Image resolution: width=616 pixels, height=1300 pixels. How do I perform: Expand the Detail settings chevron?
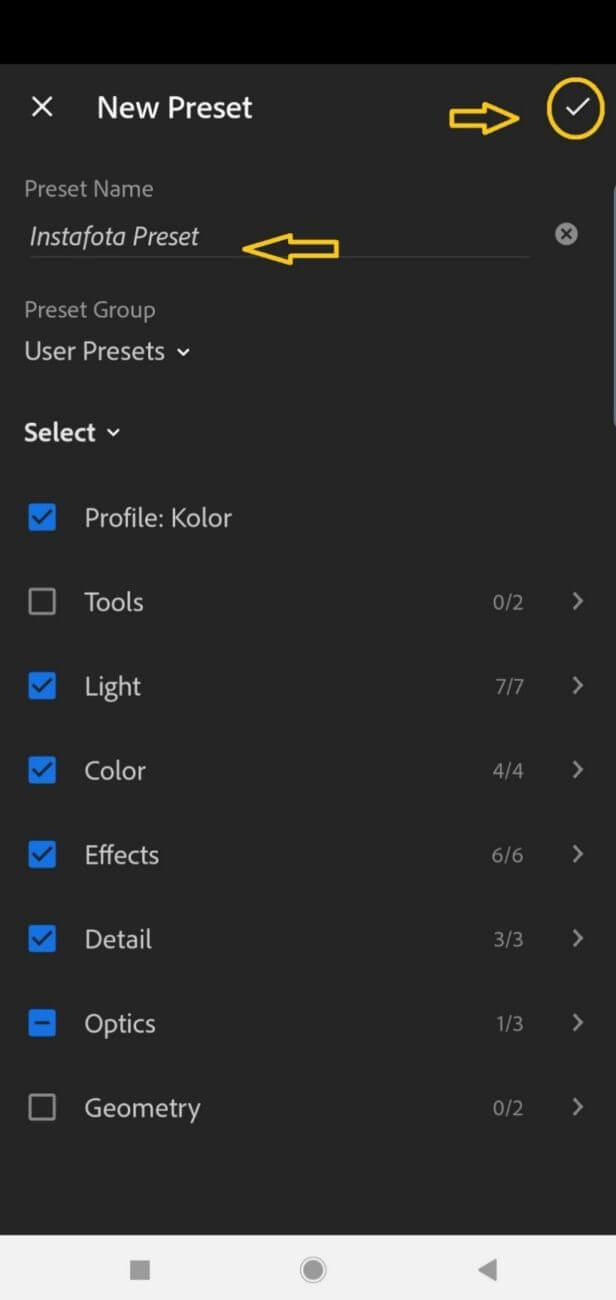pos(577,938)
